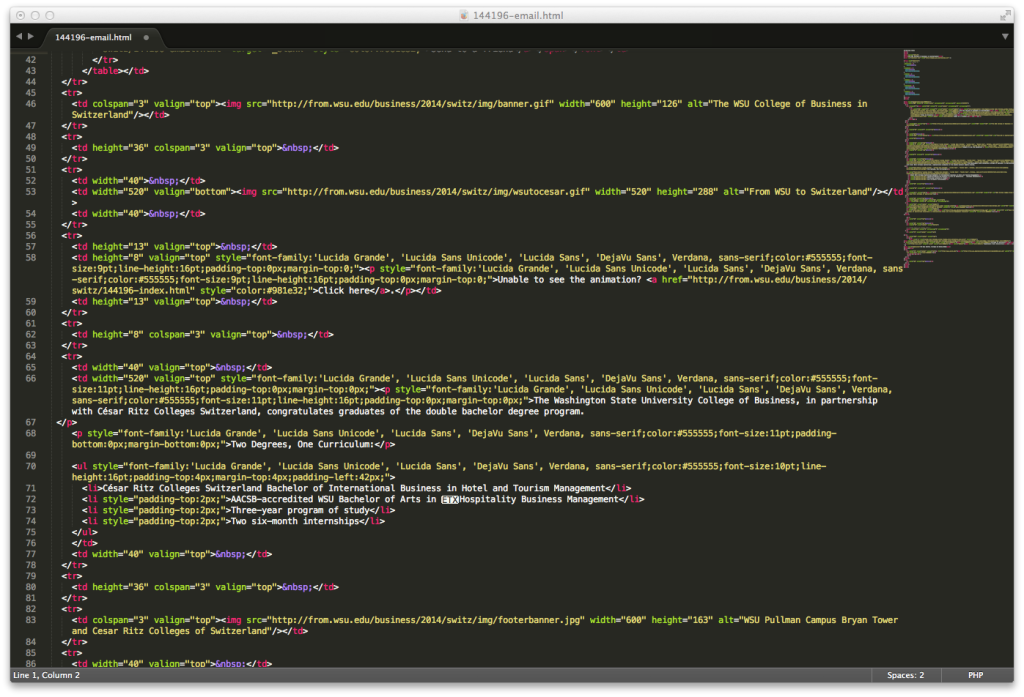Screen dimensions: 1024x697
Task: Click the closing </ul> tag on line 75
Action: coord(84,532)
